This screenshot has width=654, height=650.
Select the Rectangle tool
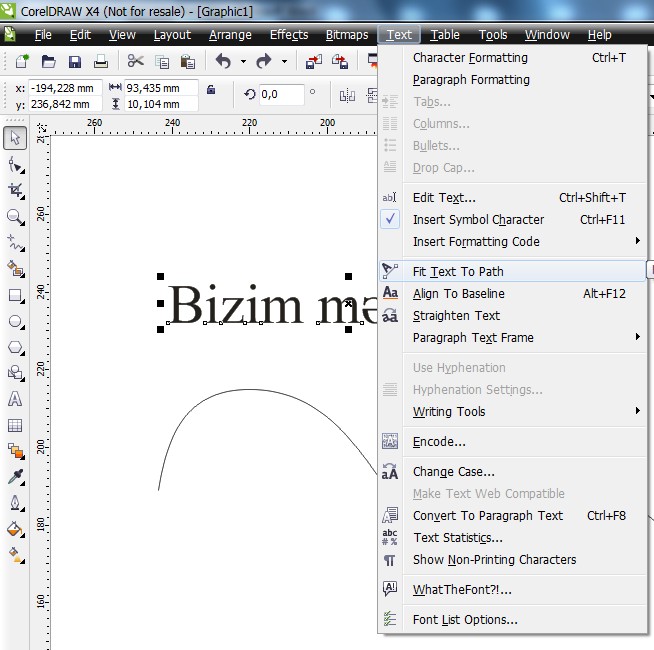(x=16, y=296)
